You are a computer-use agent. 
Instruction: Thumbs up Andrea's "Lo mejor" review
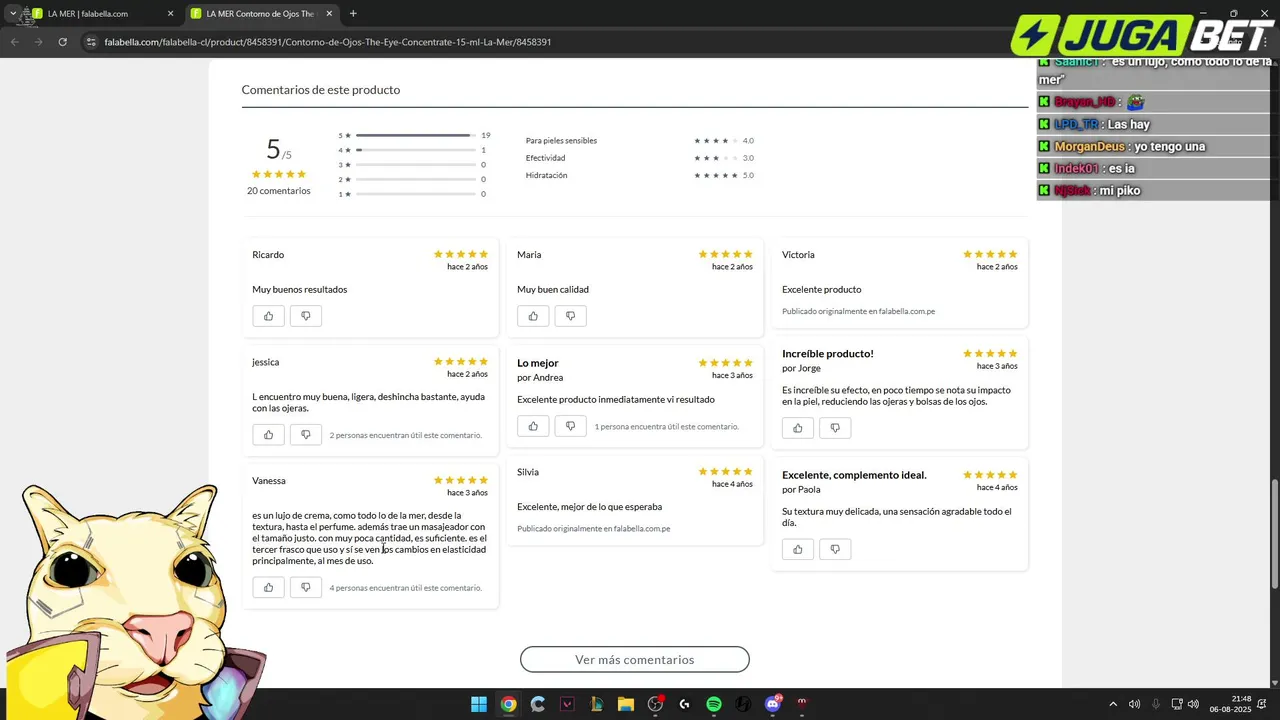point(533,426)
